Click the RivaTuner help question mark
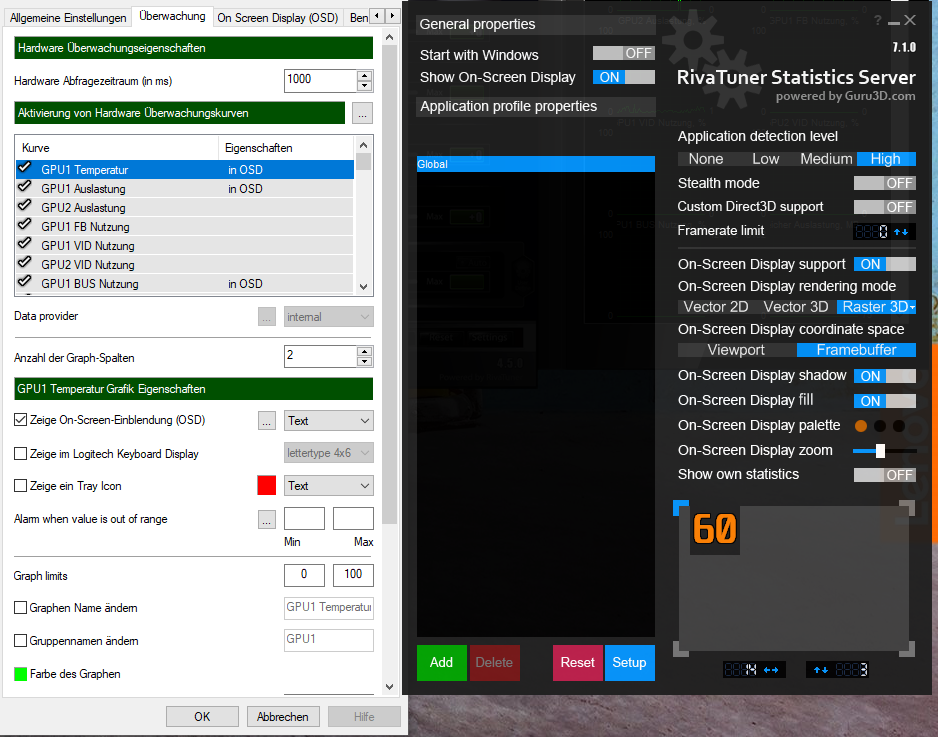Screen dimensions: 938x737 coord(877,20)
